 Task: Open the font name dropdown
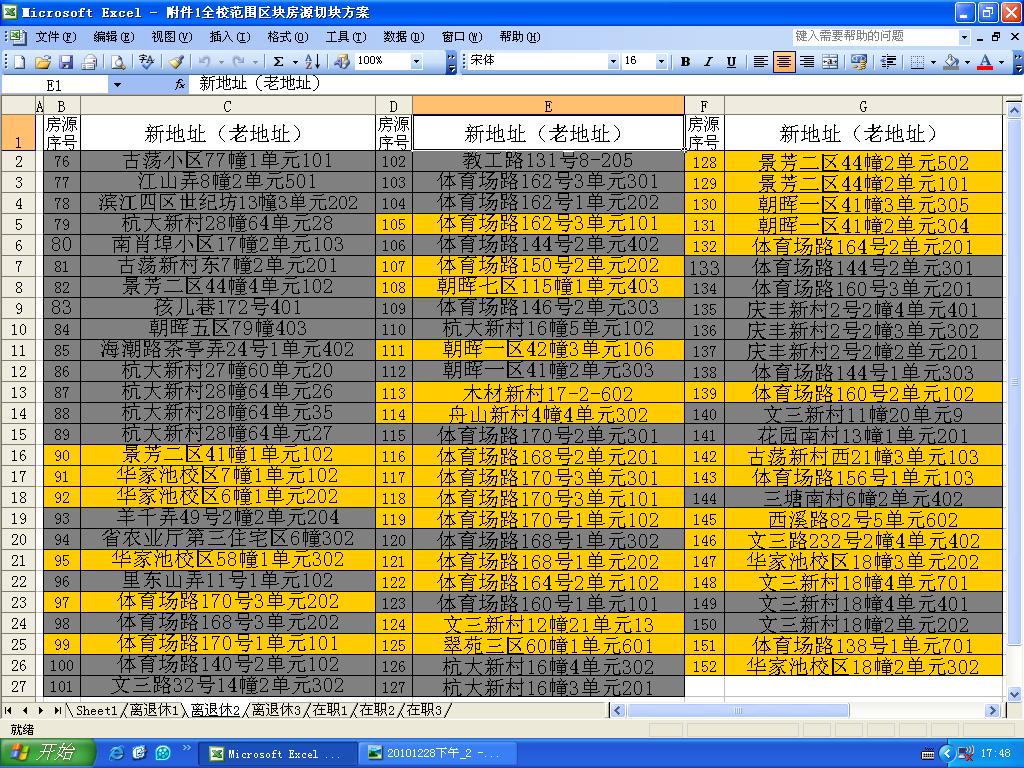(x=613, y=61)
